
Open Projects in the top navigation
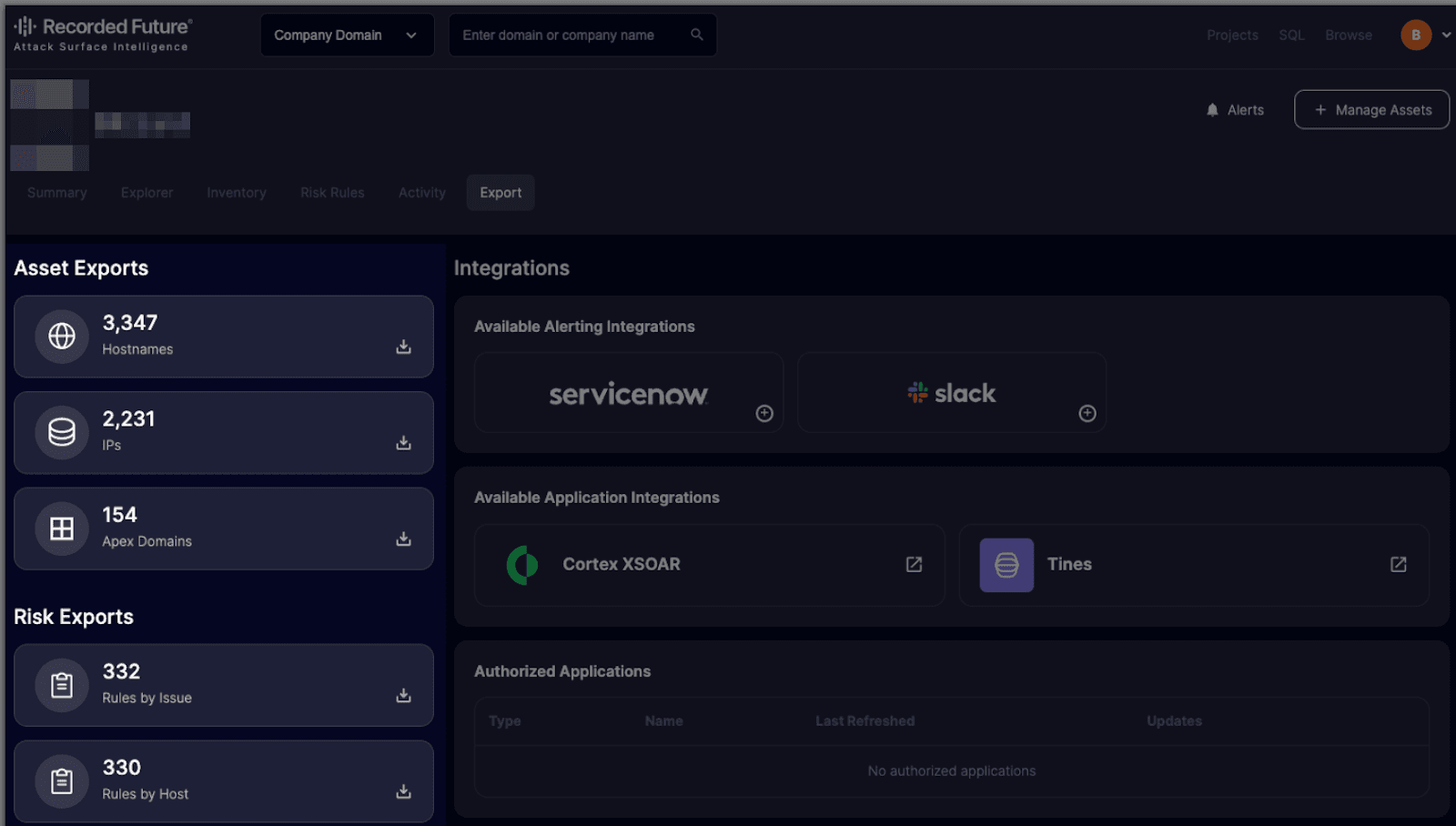point(1232,35)
